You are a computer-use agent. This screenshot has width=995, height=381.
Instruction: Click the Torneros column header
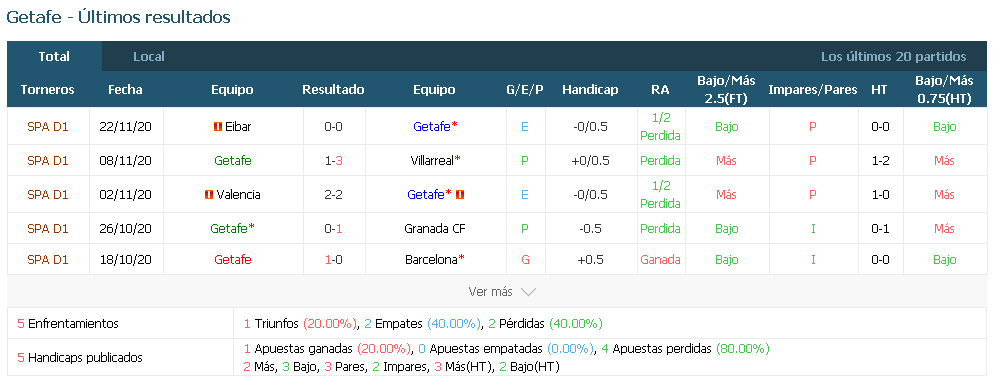point(48,90)
